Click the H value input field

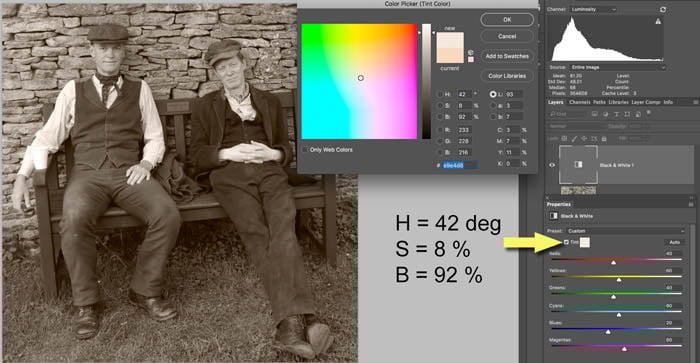coord(465,94)
